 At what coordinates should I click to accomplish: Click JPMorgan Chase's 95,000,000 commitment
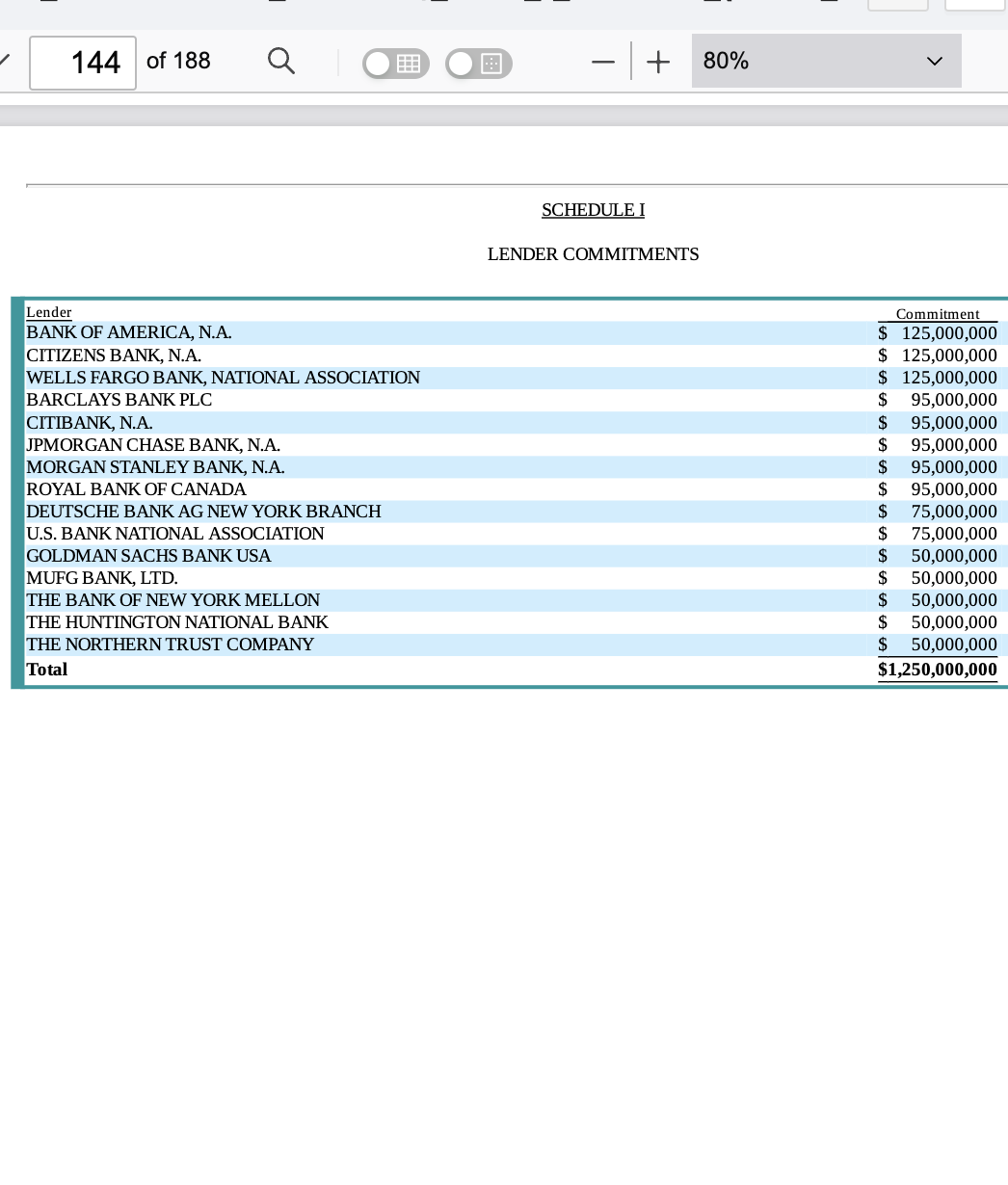(x=954, y=445)
